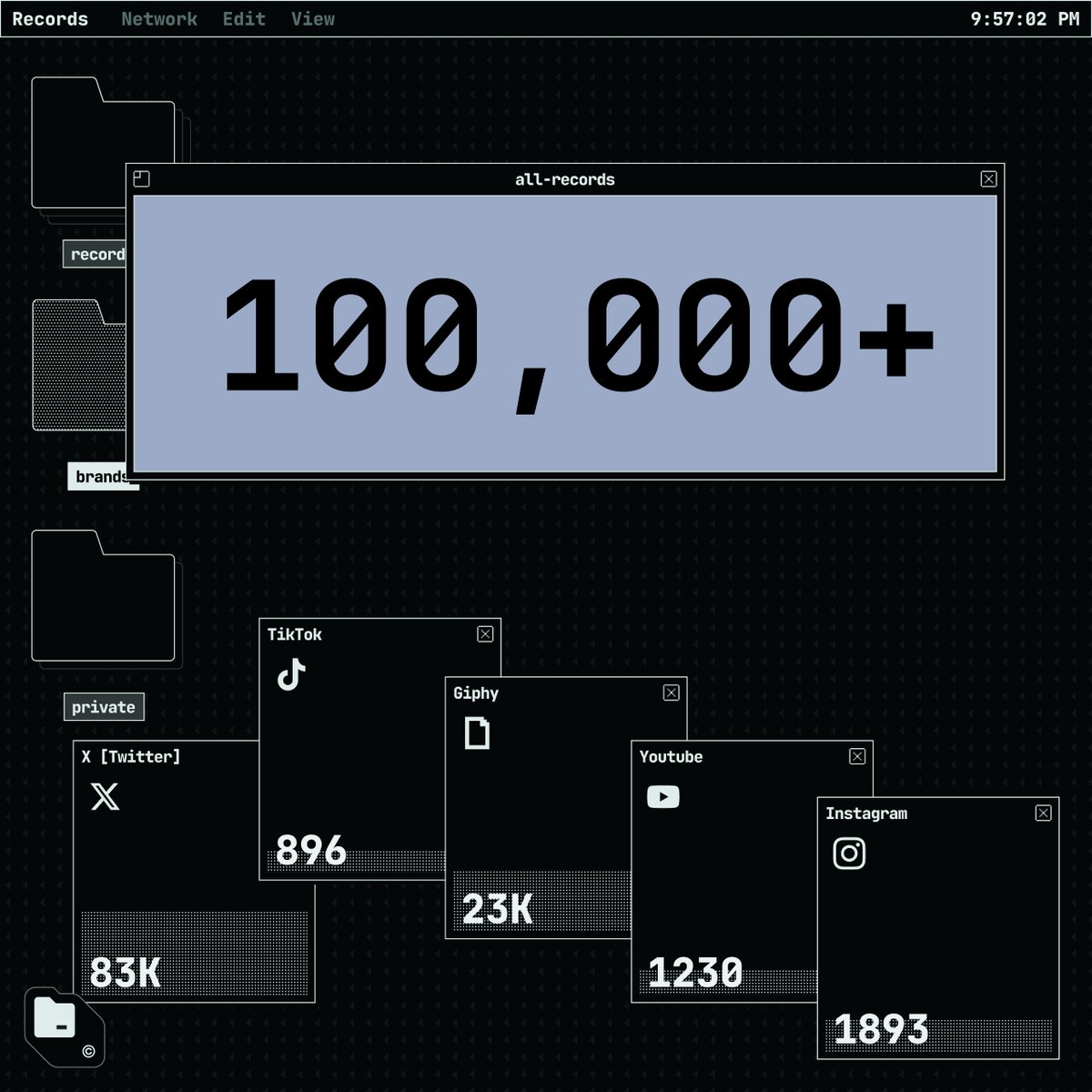Screen dimensions: 1092x1092
Task: Close the Youtube window
Action: (857, 756)
